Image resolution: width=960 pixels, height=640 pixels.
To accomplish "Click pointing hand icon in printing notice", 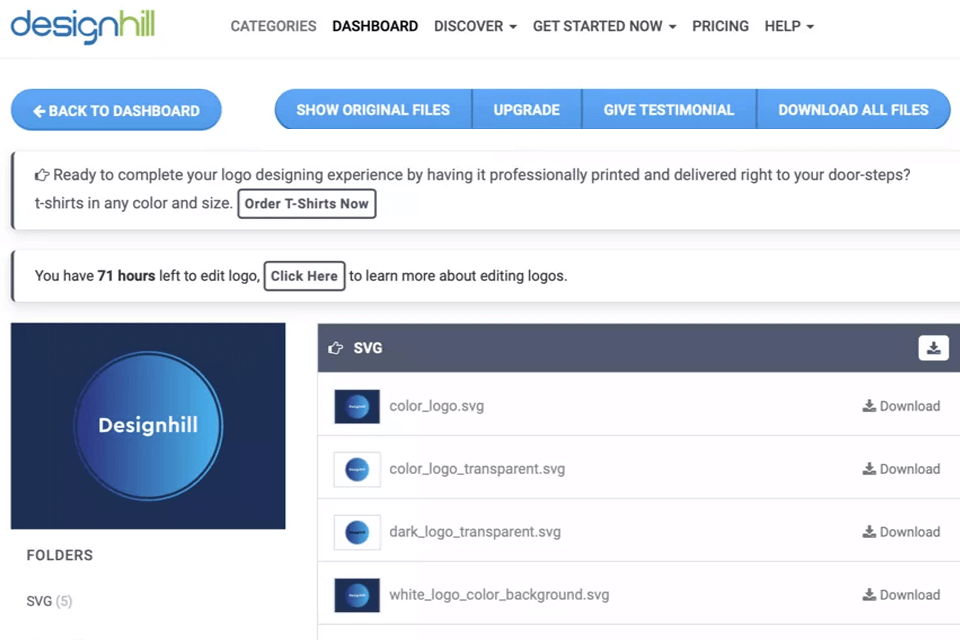I will click(x=42, y=175).
